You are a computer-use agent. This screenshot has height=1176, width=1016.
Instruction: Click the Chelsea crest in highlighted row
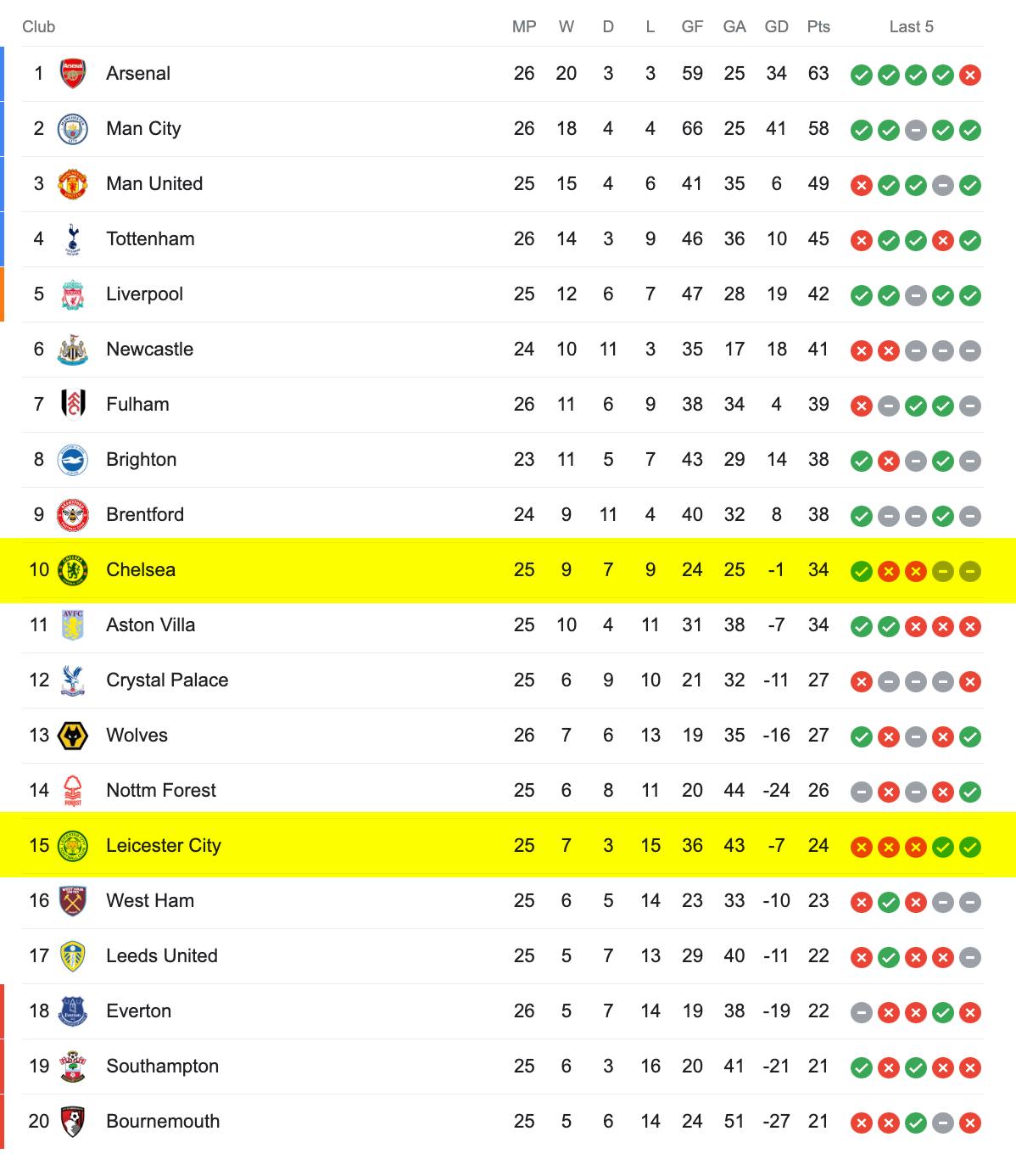pos(73,570)
